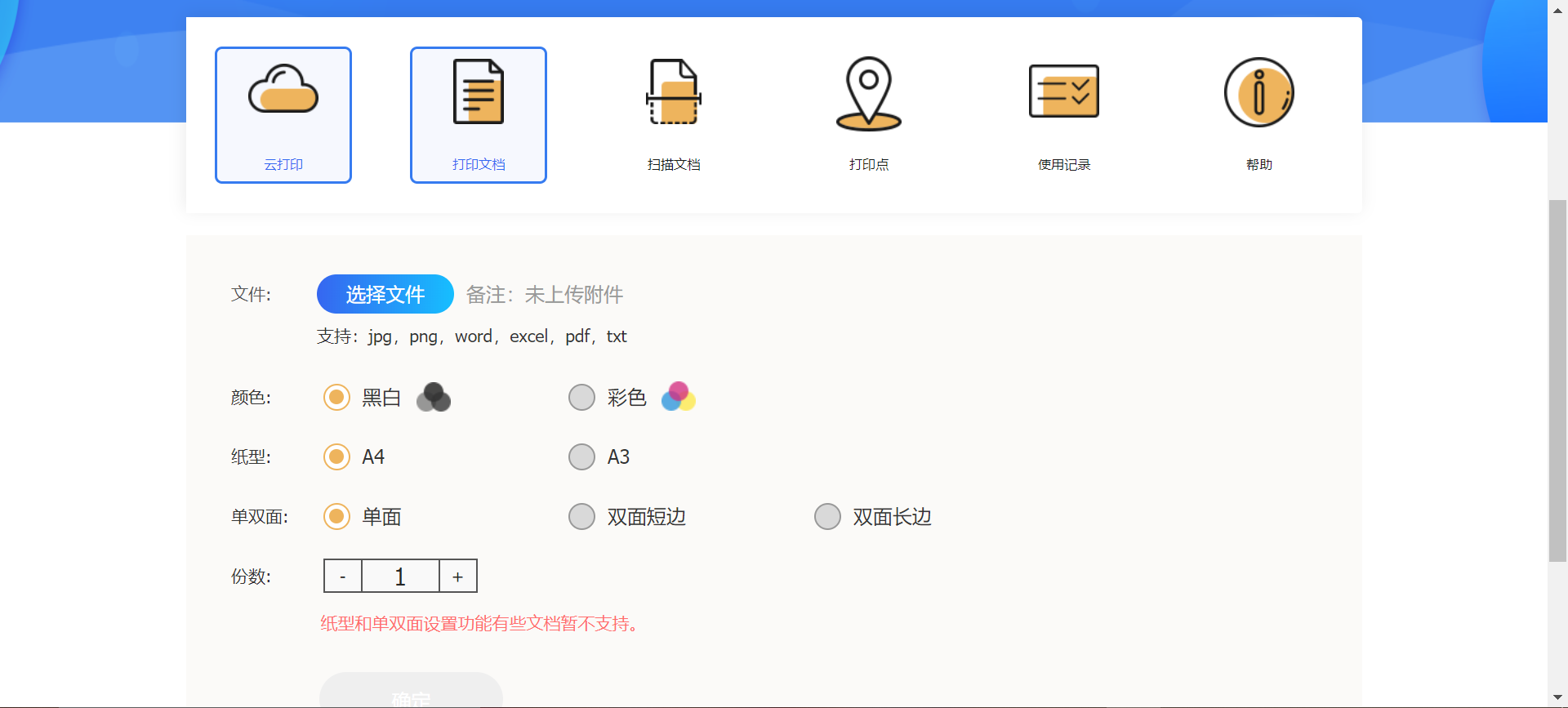The image size is (1568, 708).
Task: Click the CMY color ink dots icon
Action: tap(679, 397)
